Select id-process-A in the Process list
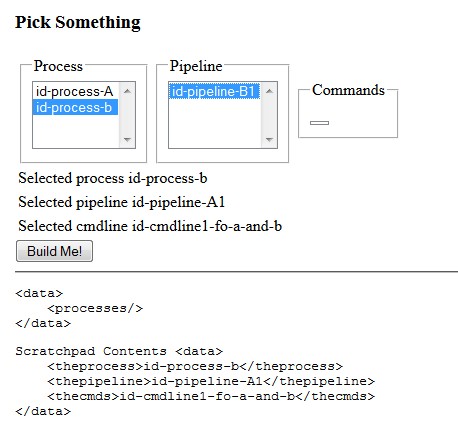 (75, 91)
